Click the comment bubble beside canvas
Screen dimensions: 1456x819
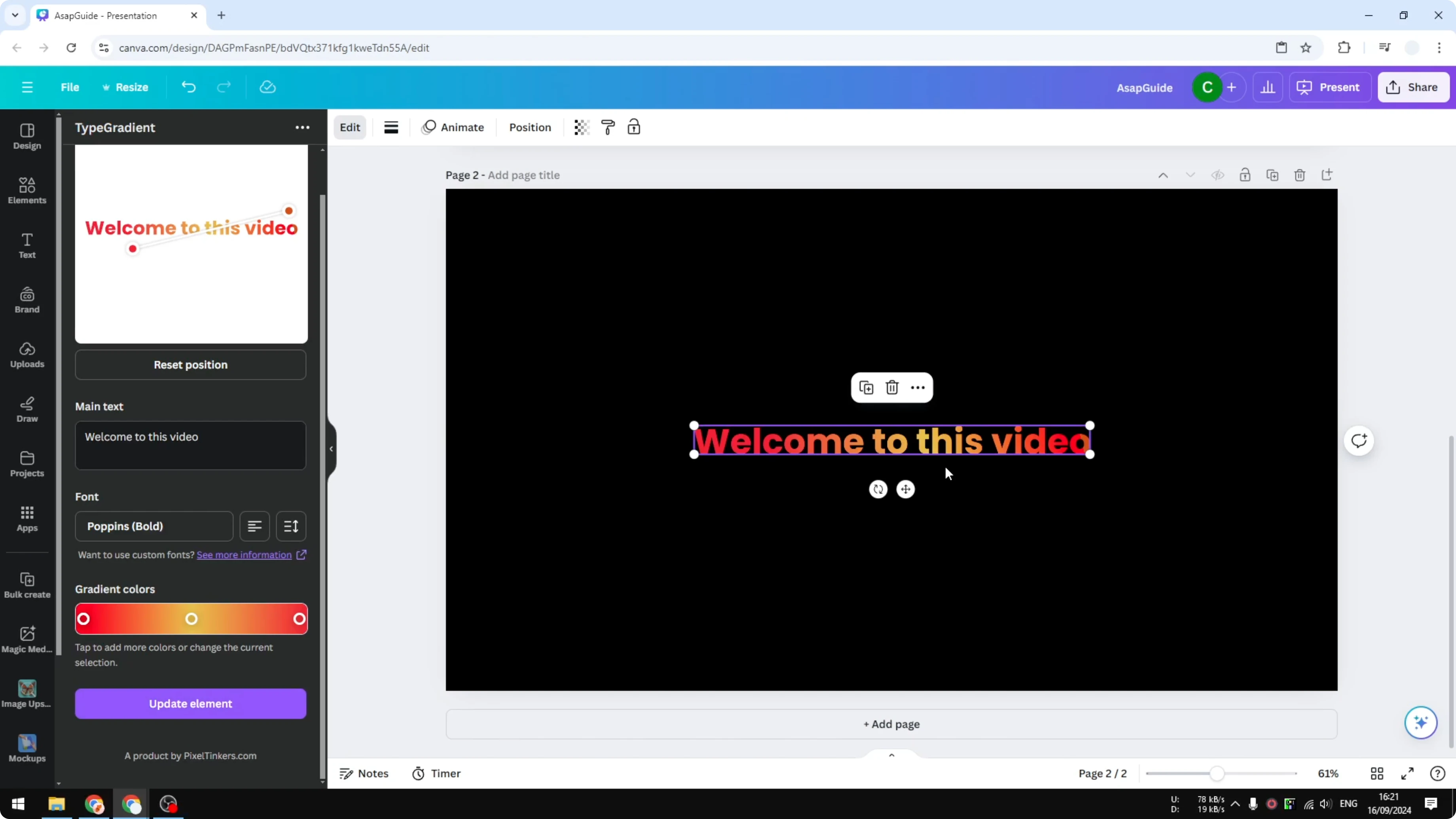[x=1359, y=441]
